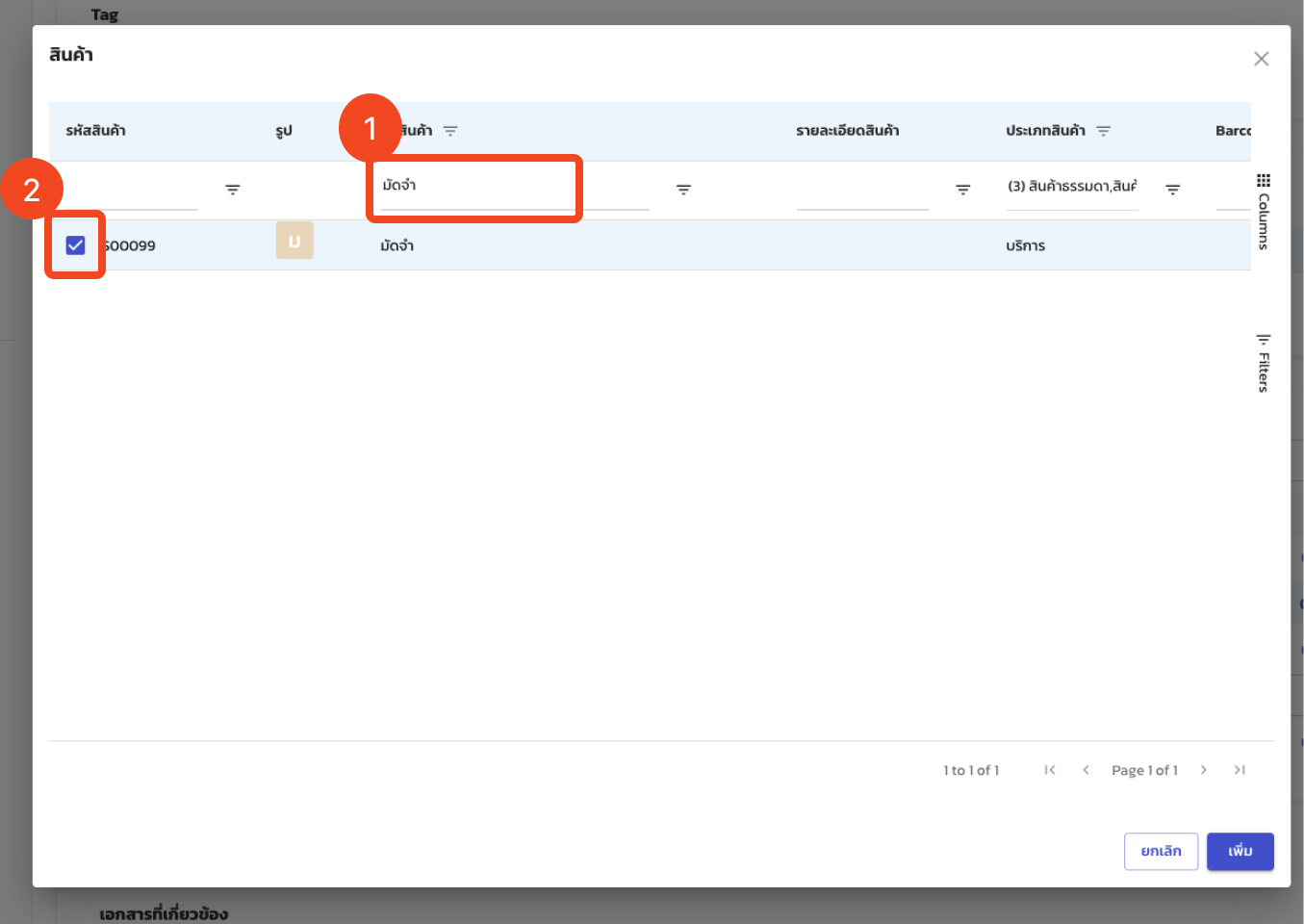Viewport: 1304px width, 924px height.
Task: Click the filter icon beside ชื่อสินค้า header
Action: 450,131
